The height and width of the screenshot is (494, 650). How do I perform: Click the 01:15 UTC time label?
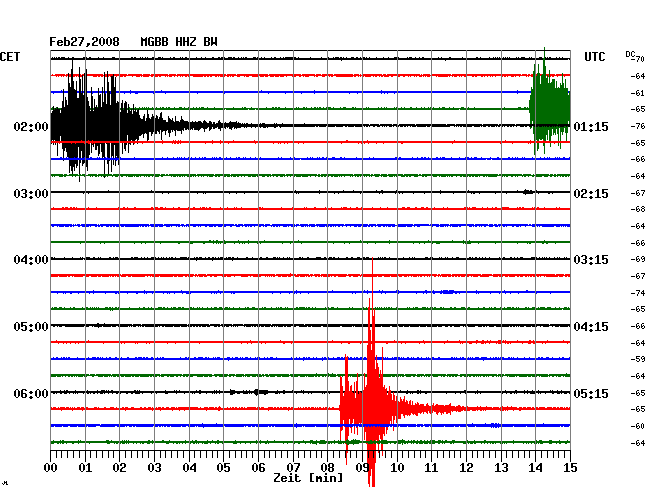(591, 126)
